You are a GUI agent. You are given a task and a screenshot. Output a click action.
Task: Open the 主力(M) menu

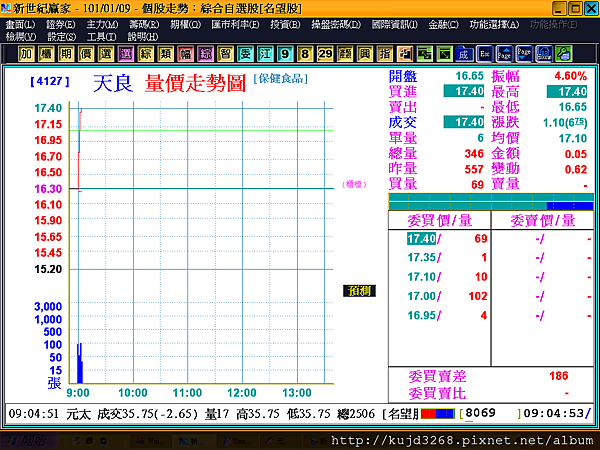102,25
